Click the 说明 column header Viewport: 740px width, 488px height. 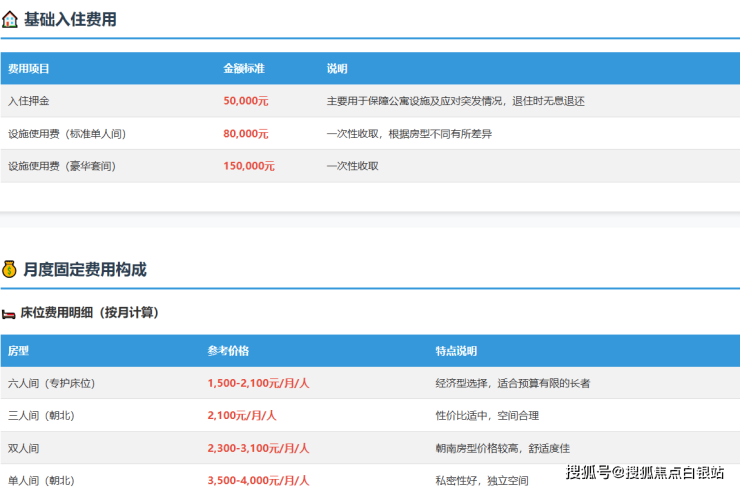(x=337, y=69)
